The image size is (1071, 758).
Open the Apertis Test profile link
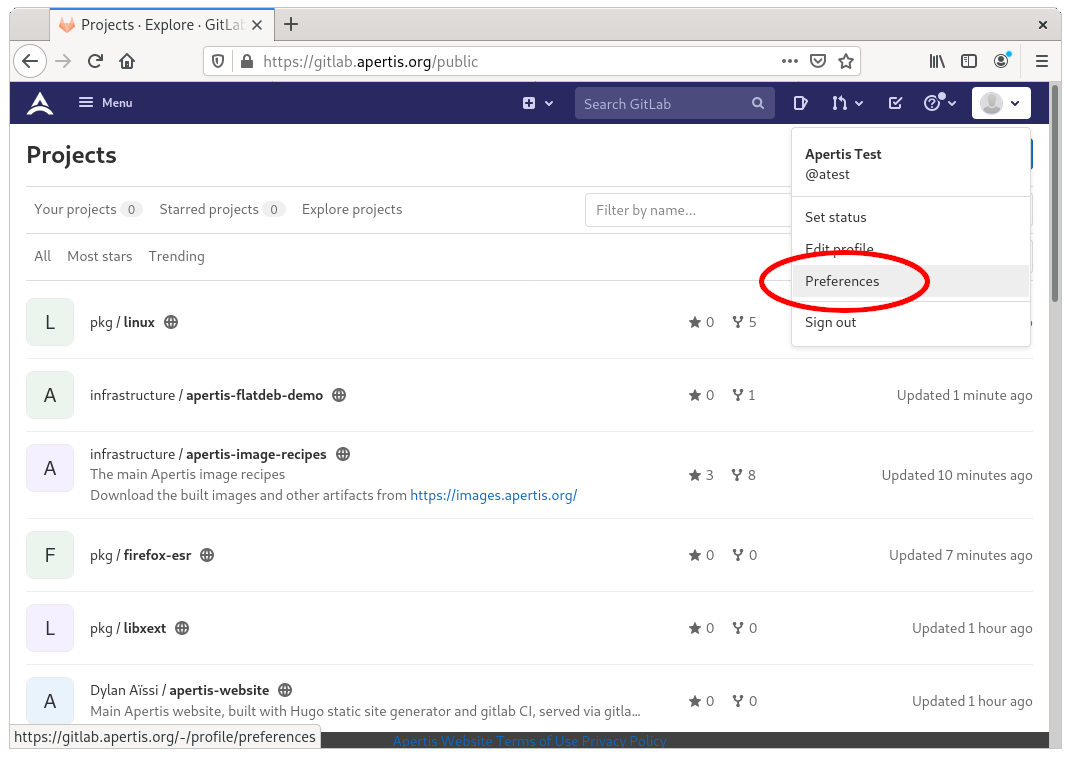click(843, 164)
